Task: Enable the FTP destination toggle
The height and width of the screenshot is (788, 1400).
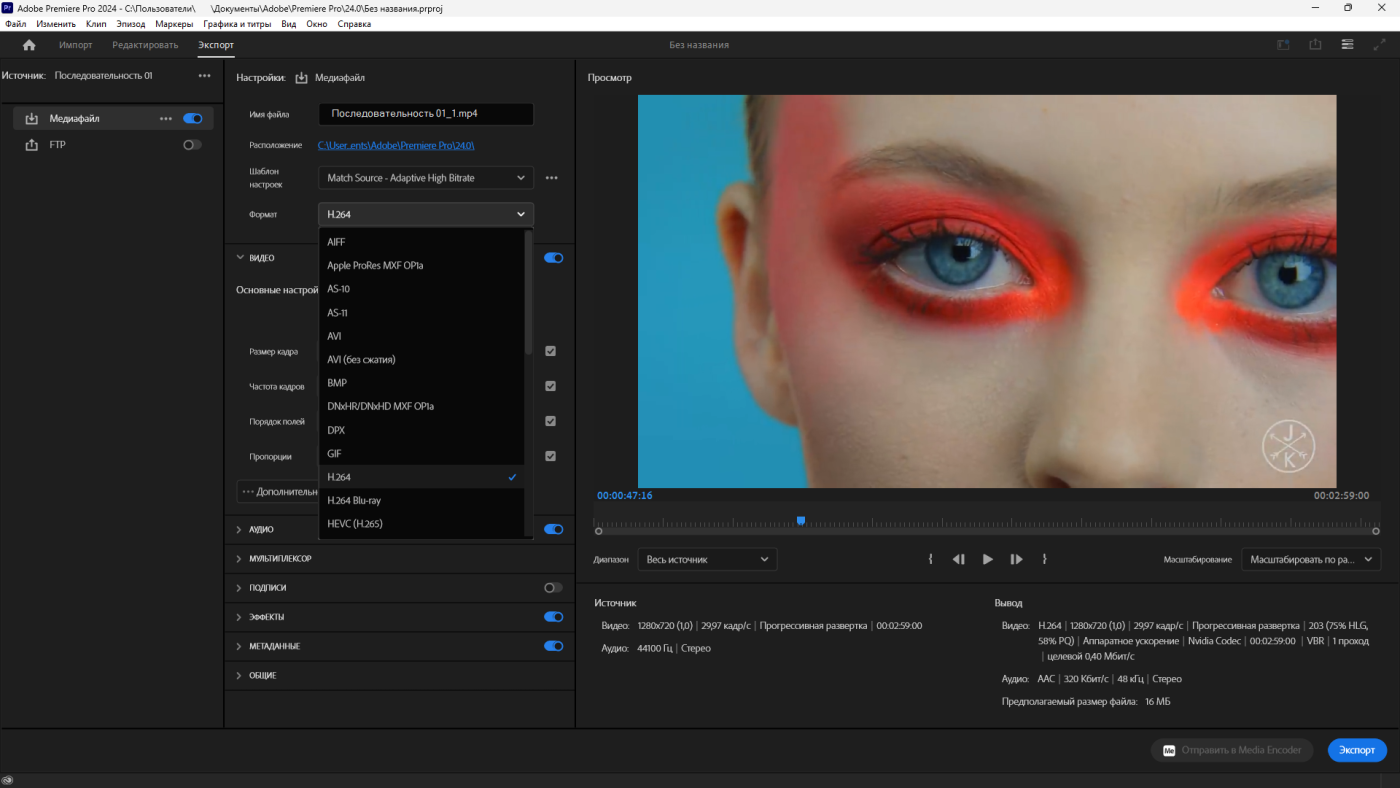Action: 192,145
